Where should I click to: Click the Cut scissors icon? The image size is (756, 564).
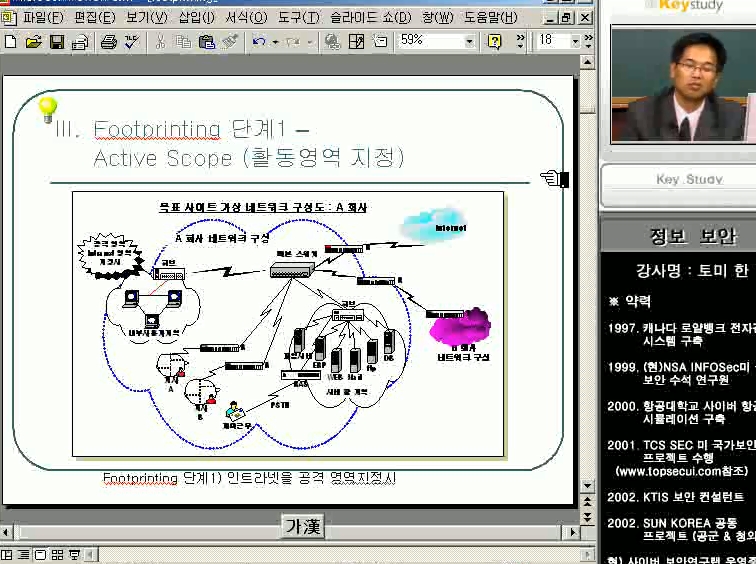159,42
